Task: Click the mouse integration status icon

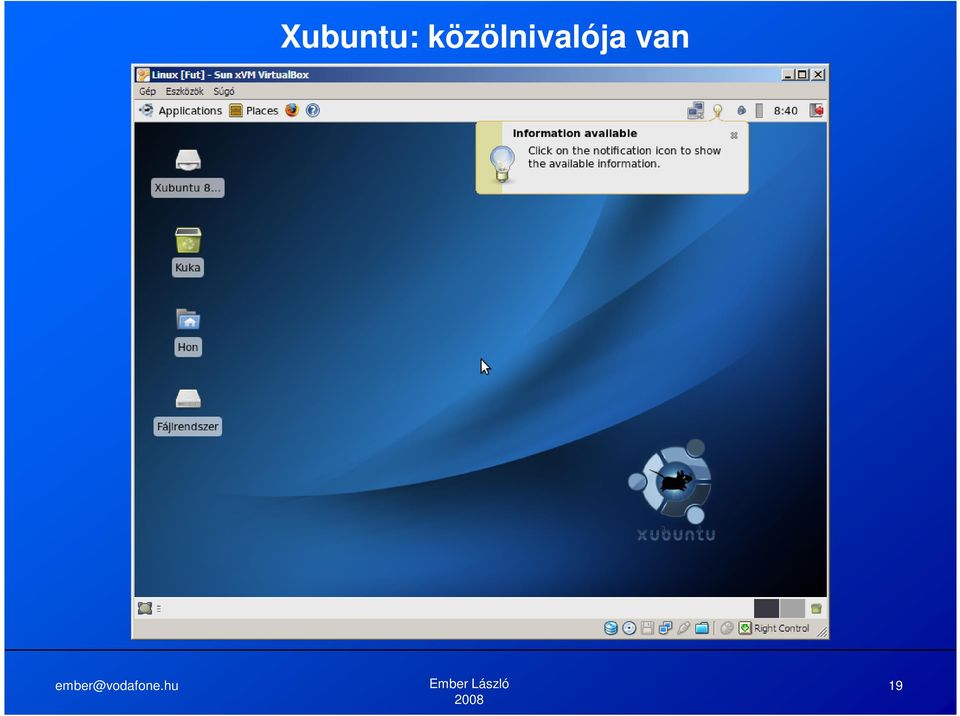Action: point(727,628)
